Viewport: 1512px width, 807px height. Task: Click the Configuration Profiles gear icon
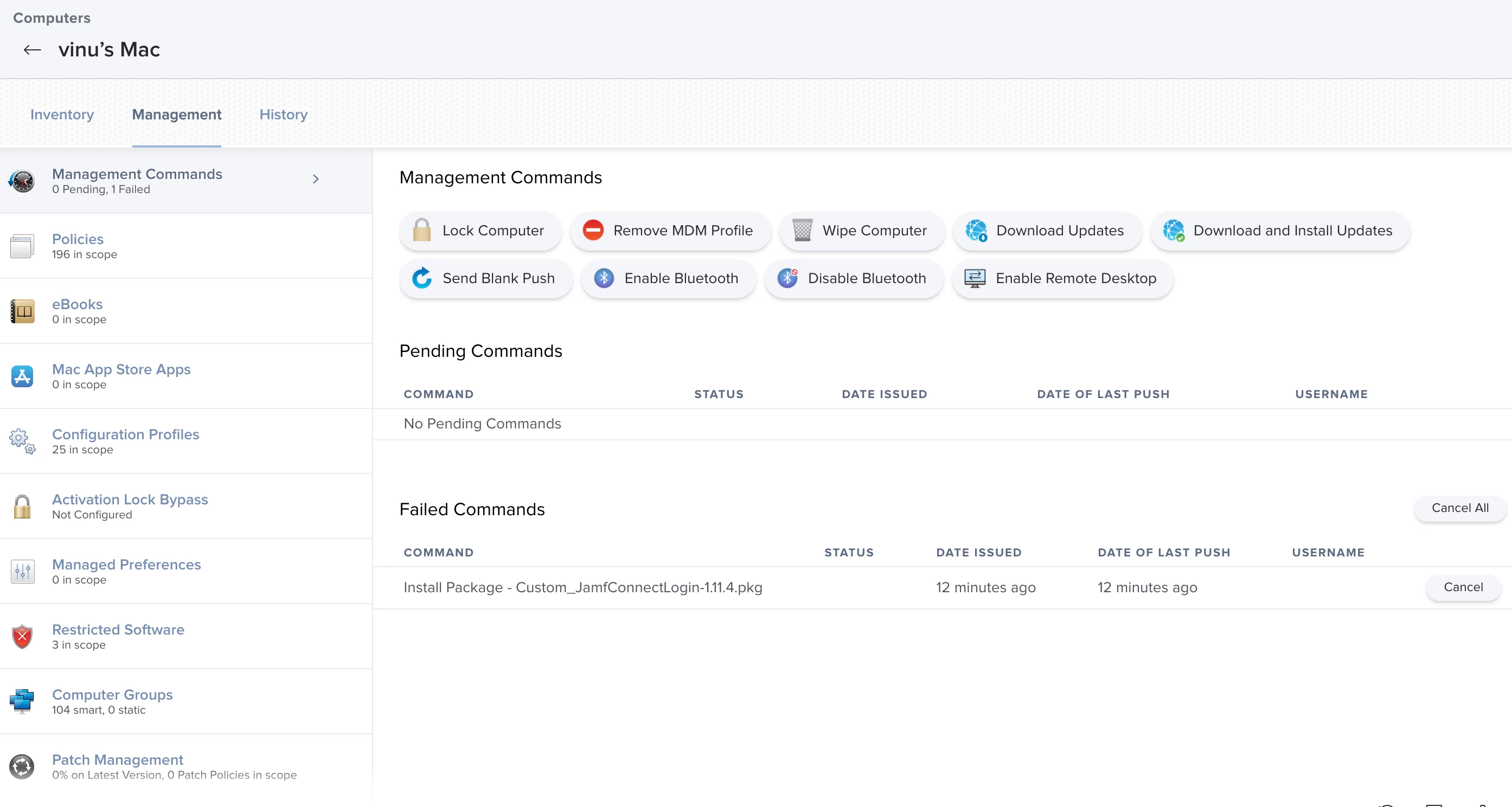[x=22, y=441]
